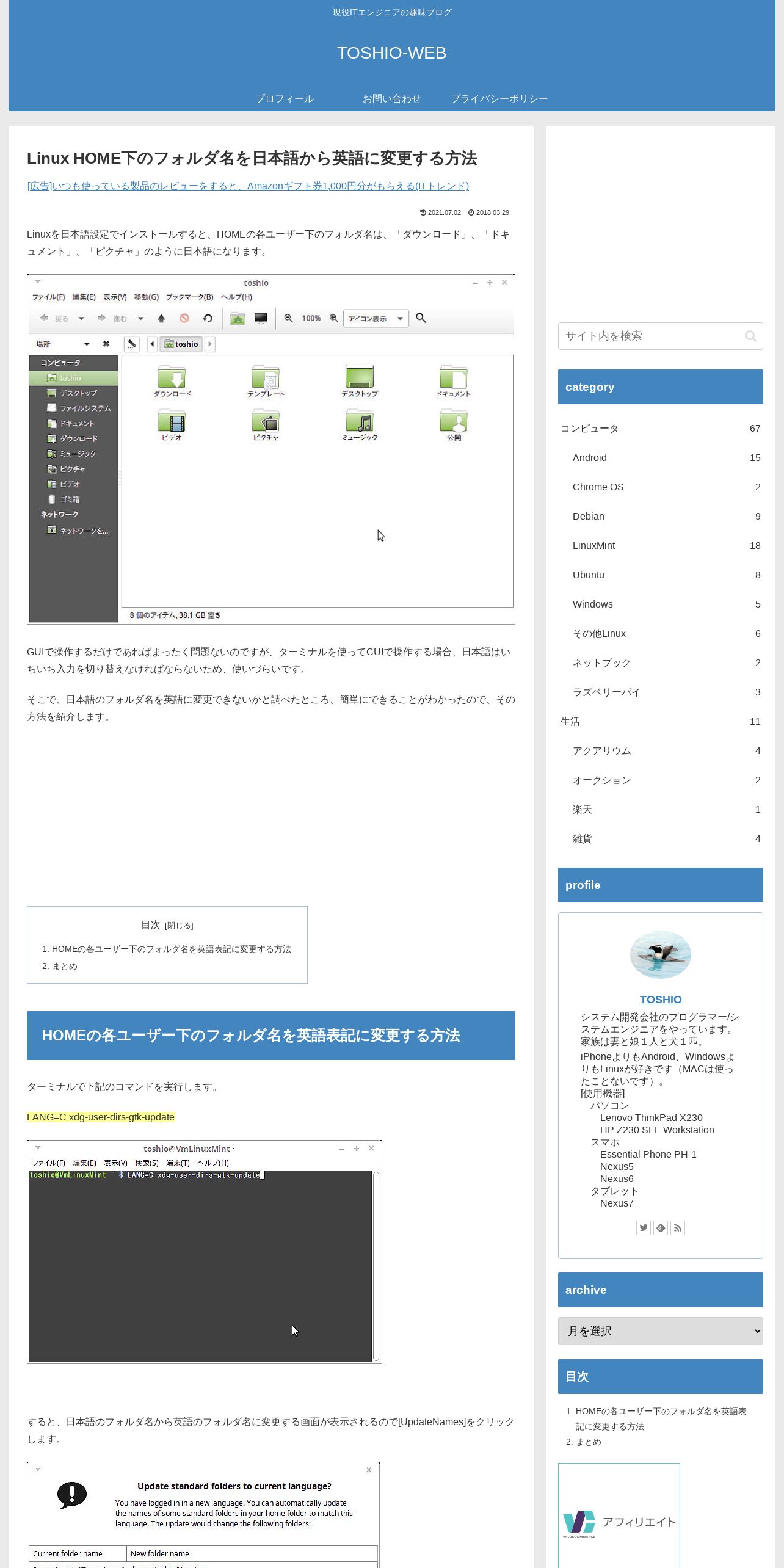Open the その他Linux category link
This screenshot has width=784, height=1568.
(667, 633)
